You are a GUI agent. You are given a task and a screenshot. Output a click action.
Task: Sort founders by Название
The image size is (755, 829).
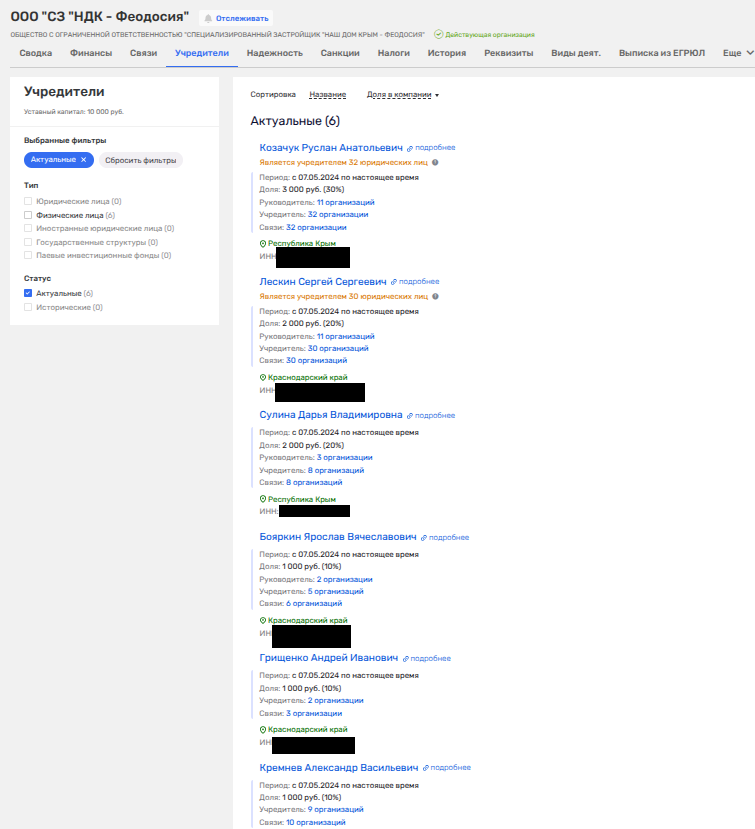coord(327,95)
